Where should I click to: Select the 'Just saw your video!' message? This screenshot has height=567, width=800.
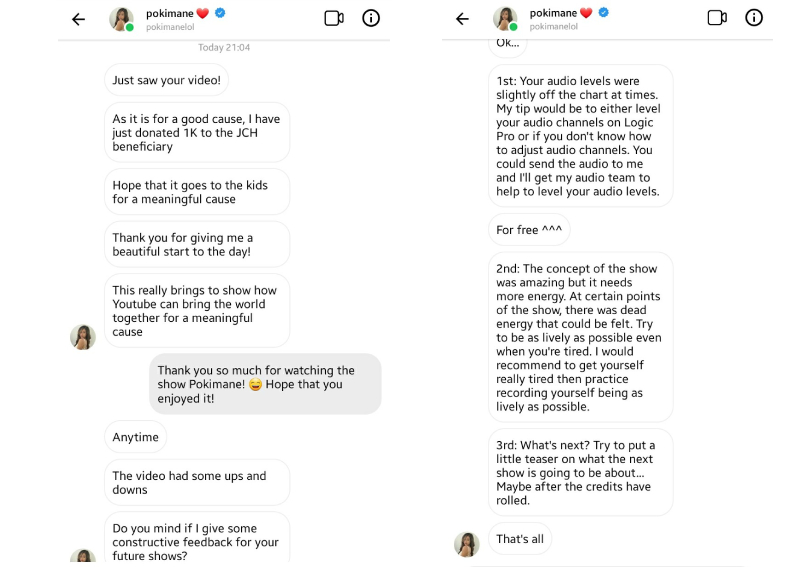tap(169, 80)
